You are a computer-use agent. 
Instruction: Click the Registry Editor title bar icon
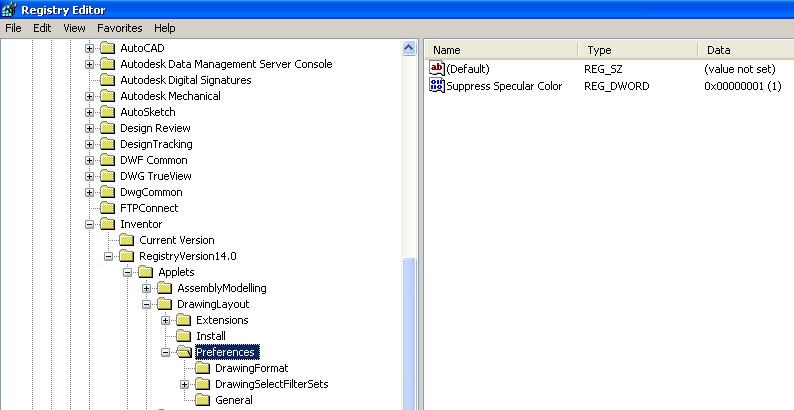point(9,9)
